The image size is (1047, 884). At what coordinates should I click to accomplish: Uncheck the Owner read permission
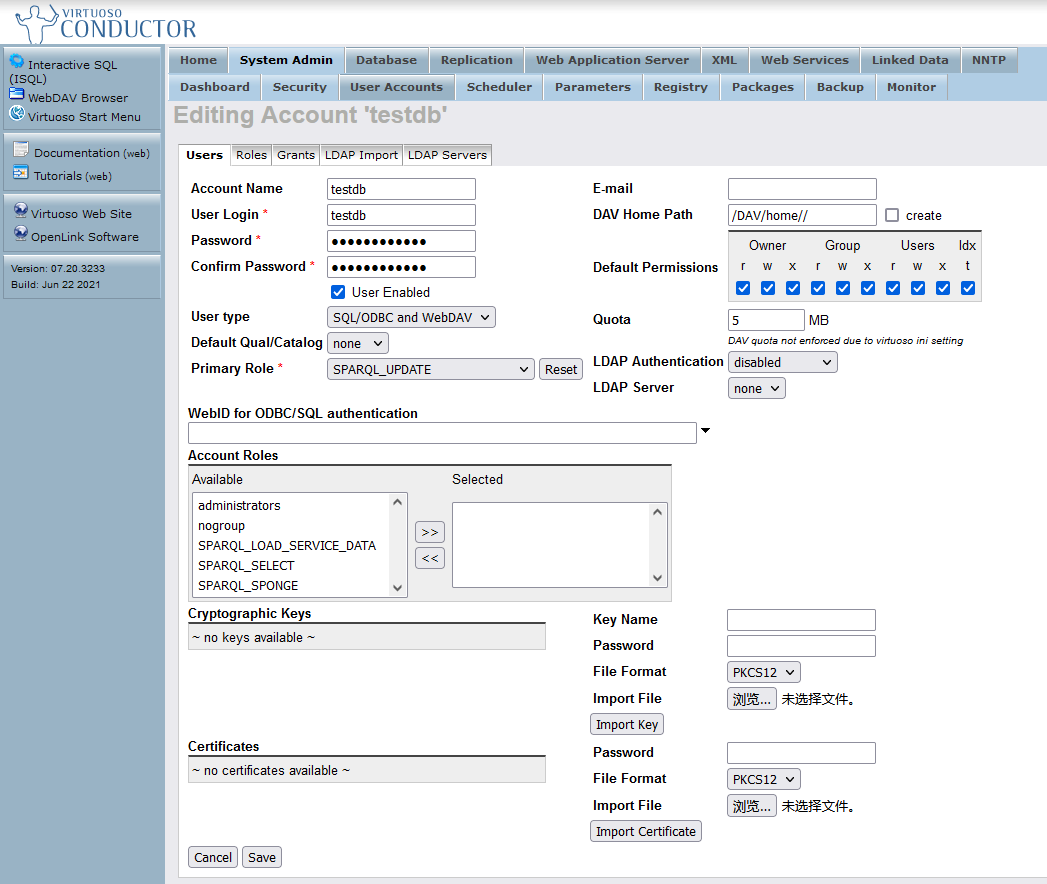pyautogui.click(x=743, y=288)
